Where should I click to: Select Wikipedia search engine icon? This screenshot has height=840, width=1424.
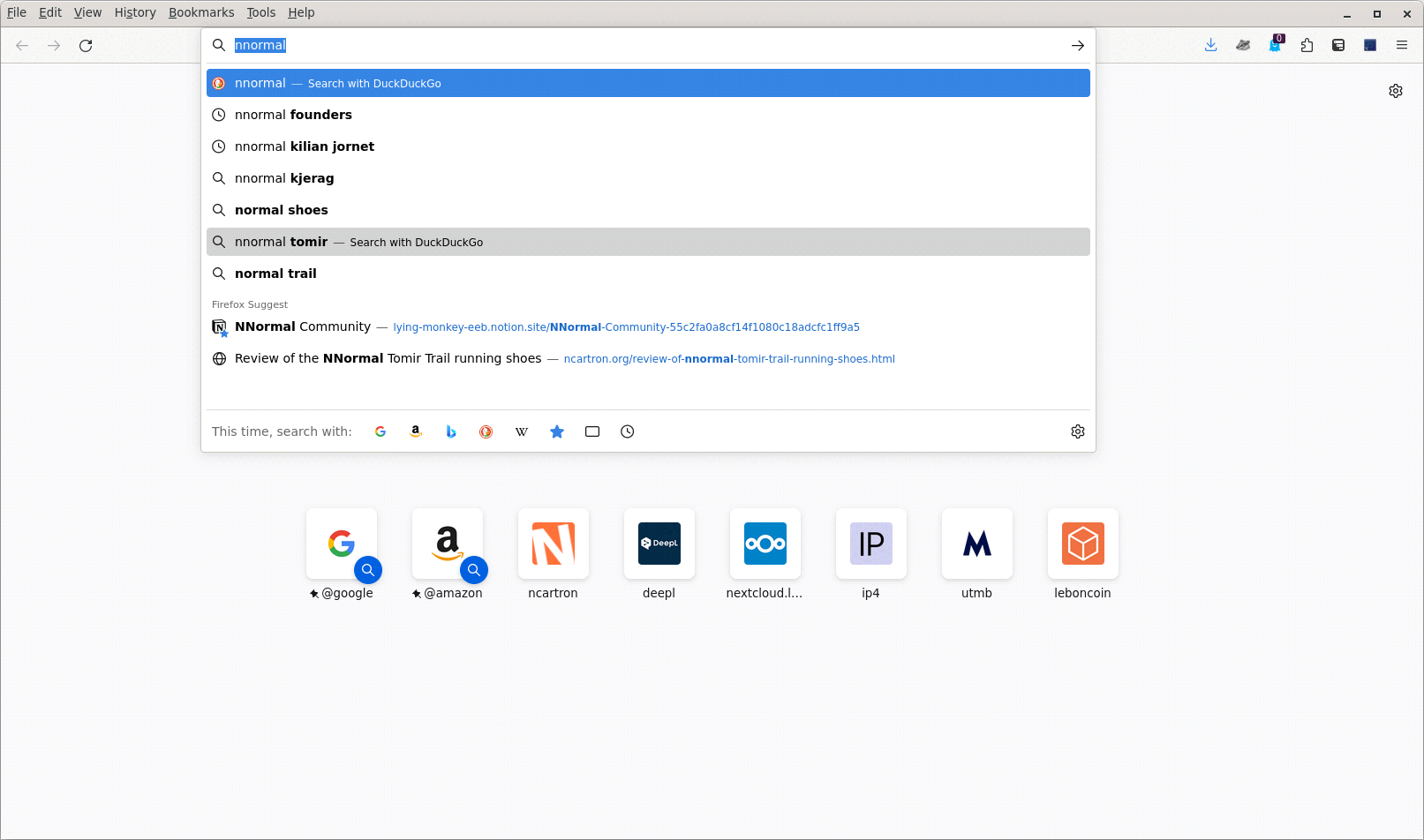[x=522, y=431]
